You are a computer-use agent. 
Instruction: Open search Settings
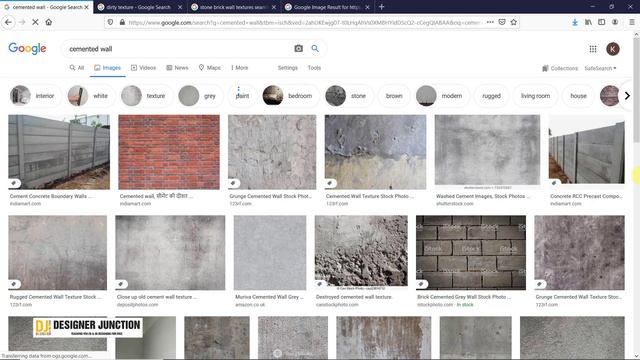288,68
